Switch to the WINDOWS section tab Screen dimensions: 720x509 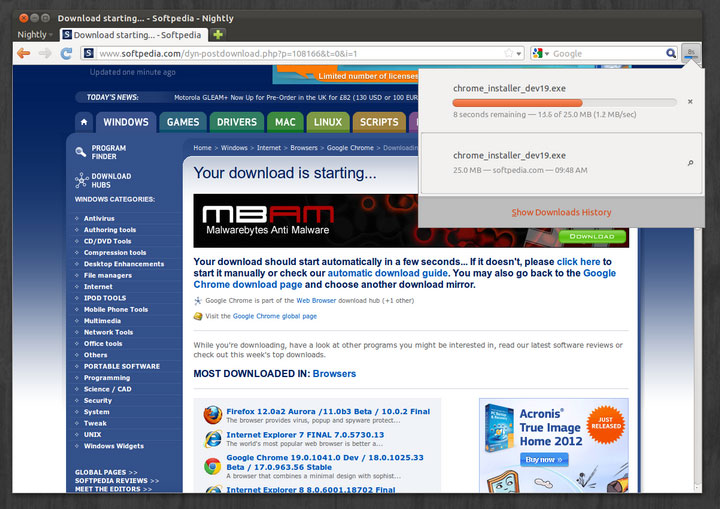[126, 122]
